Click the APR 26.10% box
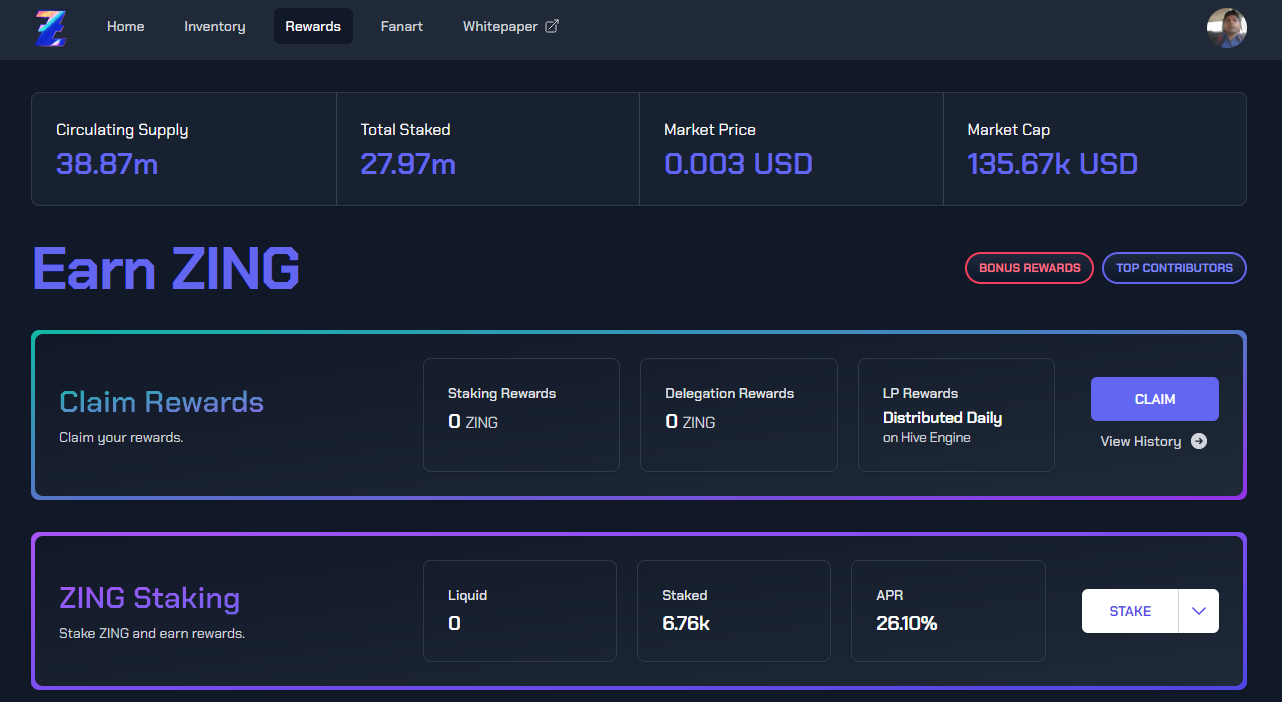 [x=947, y=610]
